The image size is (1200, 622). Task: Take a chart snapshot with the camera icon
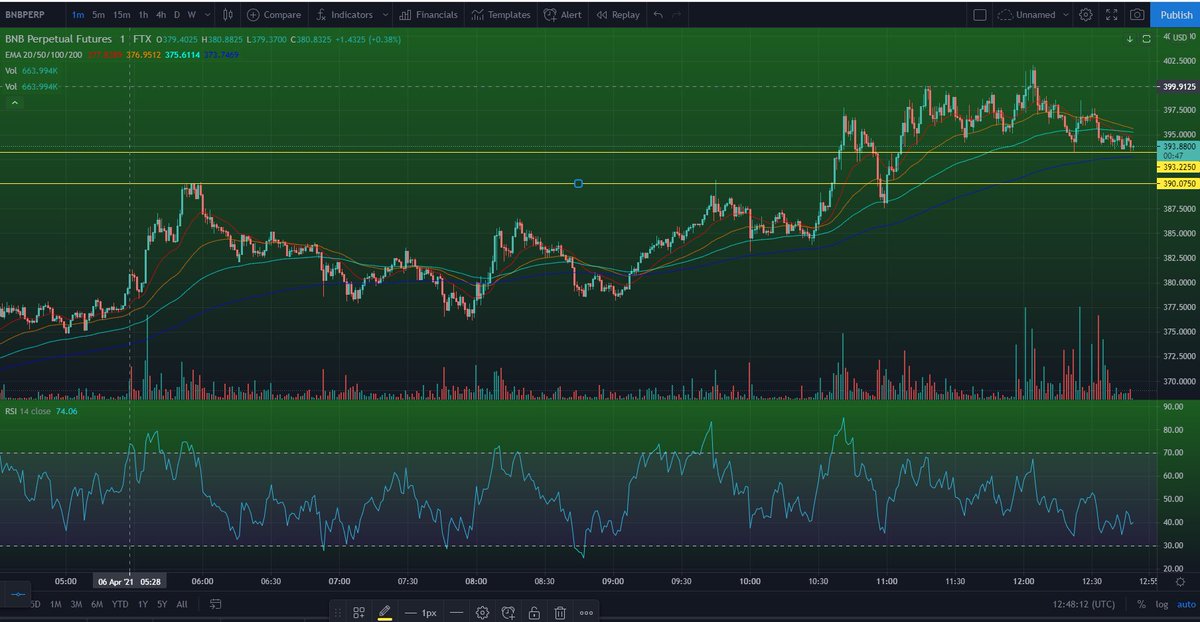(x=1137, y=15)
